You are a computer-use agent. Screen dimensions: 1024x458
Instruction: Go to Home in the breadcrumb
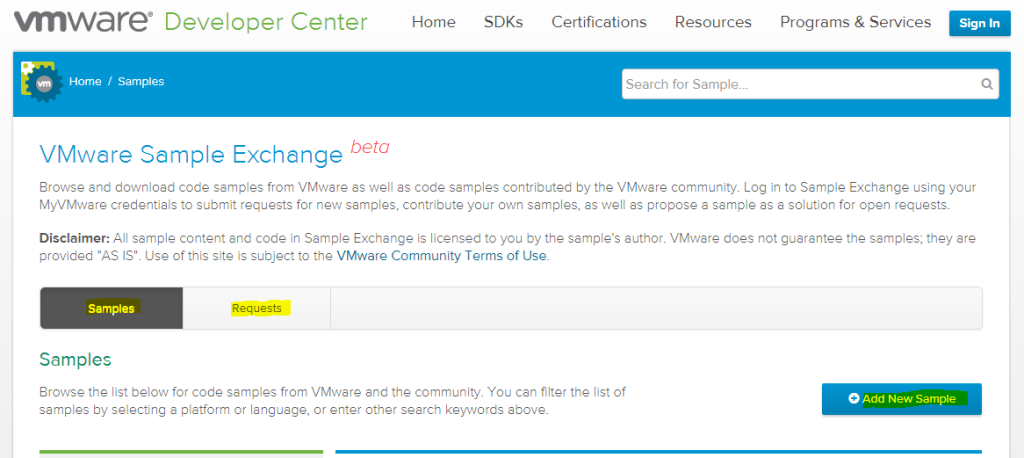[x=86, y=82]
